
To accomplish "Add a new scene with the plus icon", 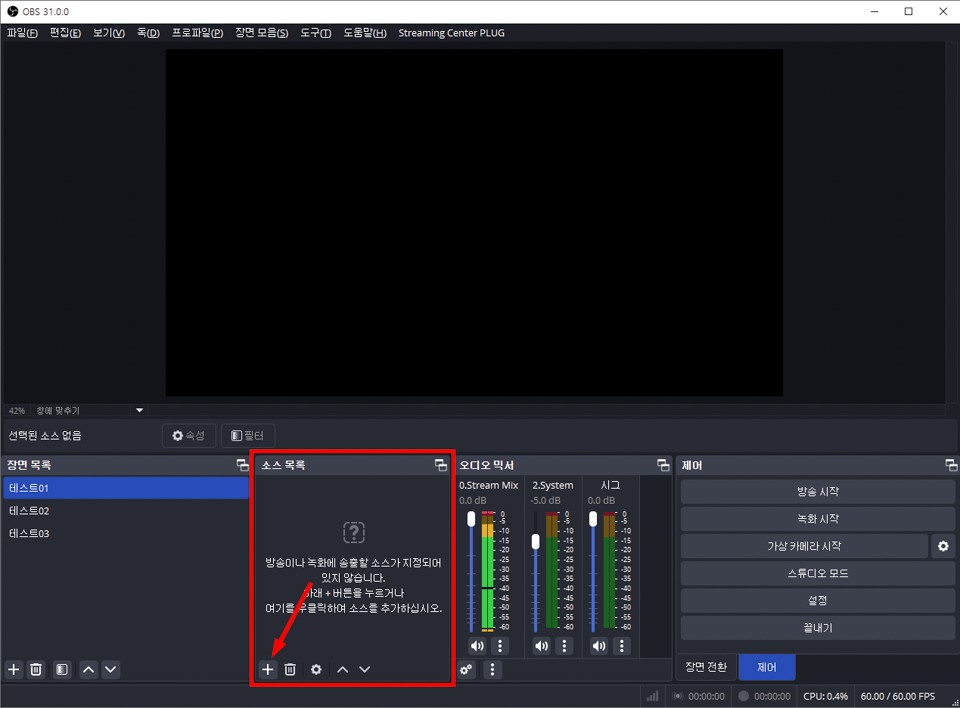I will (14, 669).
